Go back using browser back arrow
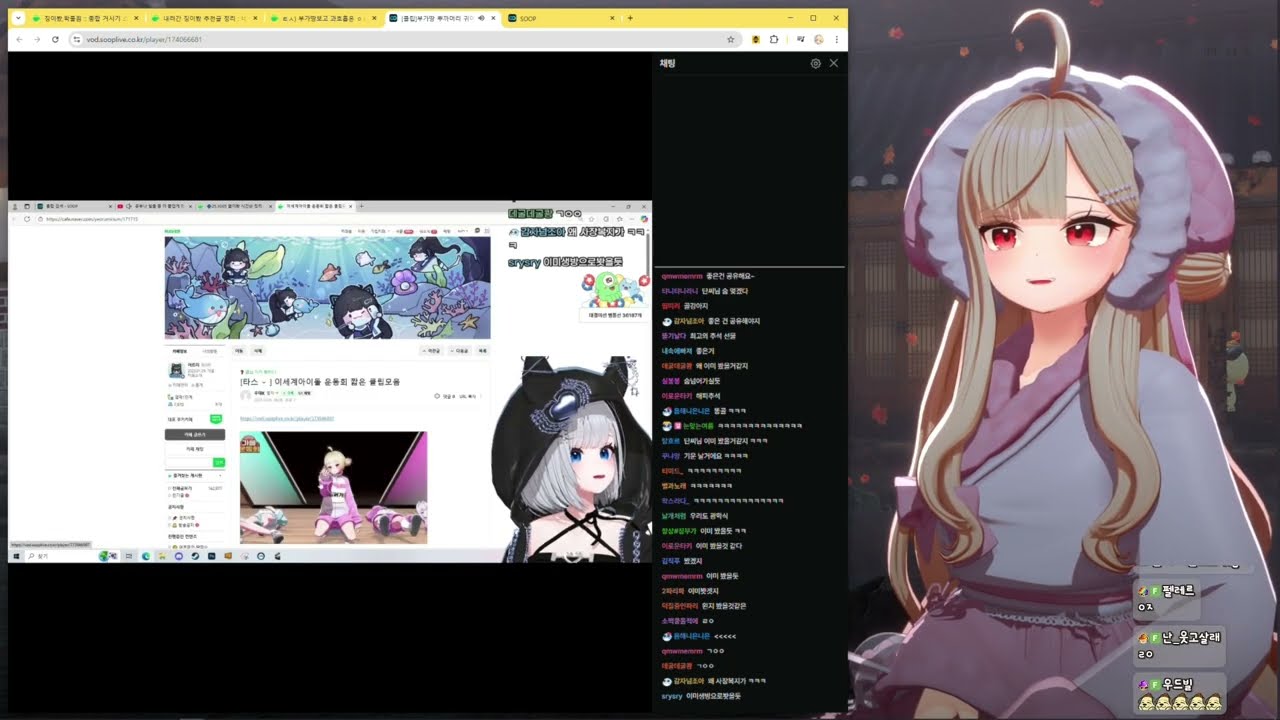Screen dimensions: 1280x720 click(x=19, y=39)
